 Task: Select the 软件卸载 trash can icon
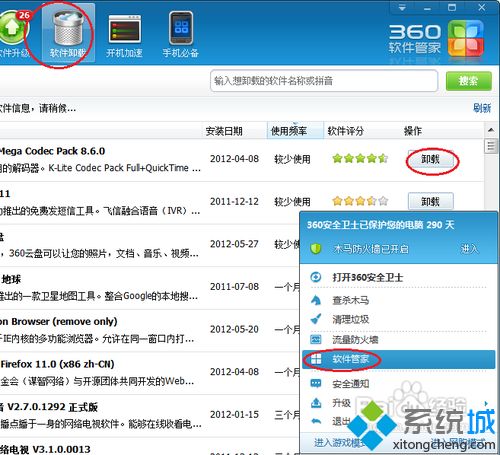pyautogui.click(x=68, y=33)
